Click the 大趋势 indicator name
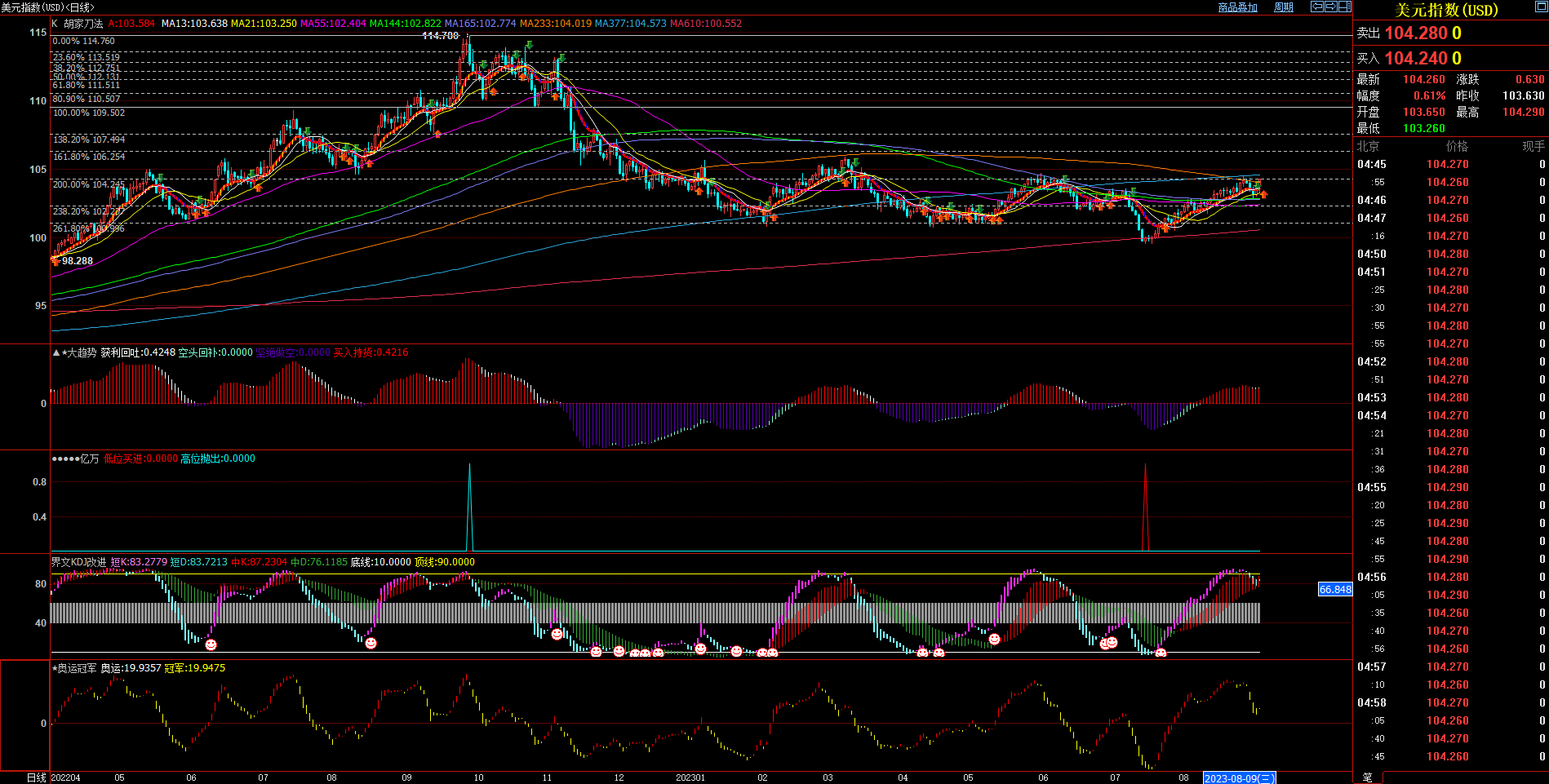 click(82, 352)
